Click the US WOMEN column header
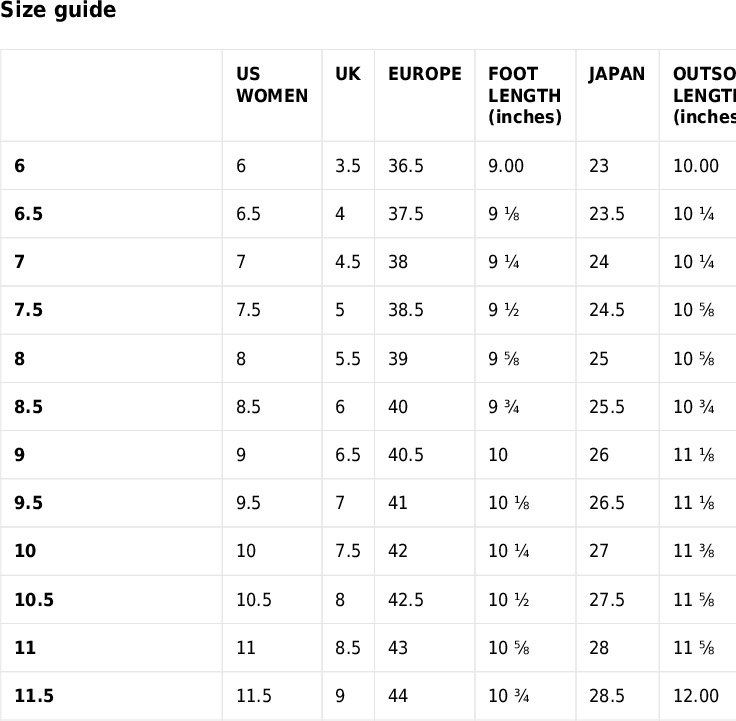Viewport: 736px width, 721px height. click(x=272, y=85)
